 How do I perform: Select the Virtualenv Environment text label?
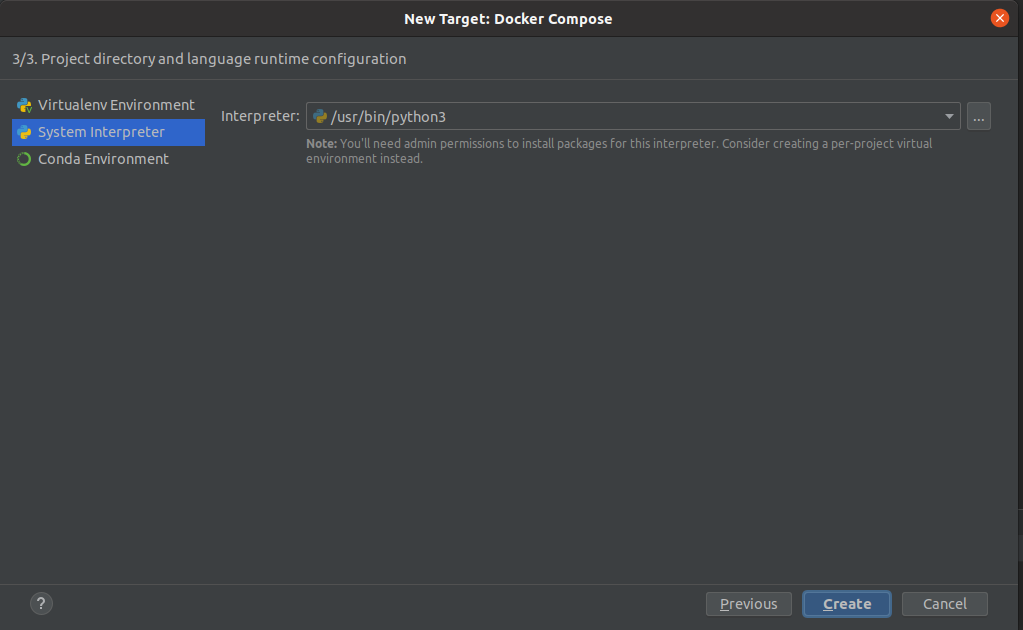116,105
